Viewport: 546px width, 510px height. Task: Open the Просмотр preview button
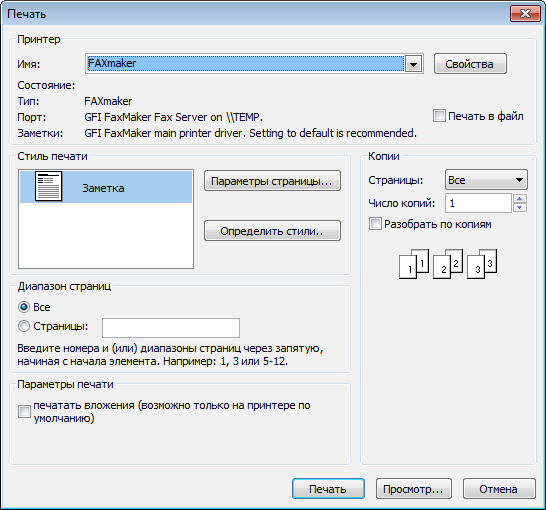click(414, 488)
